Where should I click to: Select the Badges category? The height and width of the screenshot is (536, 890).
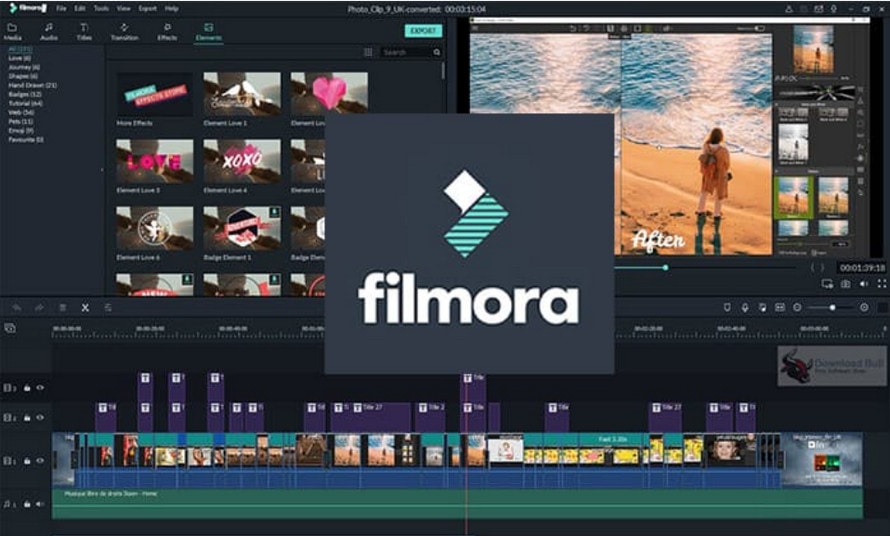tap(24, 94)
